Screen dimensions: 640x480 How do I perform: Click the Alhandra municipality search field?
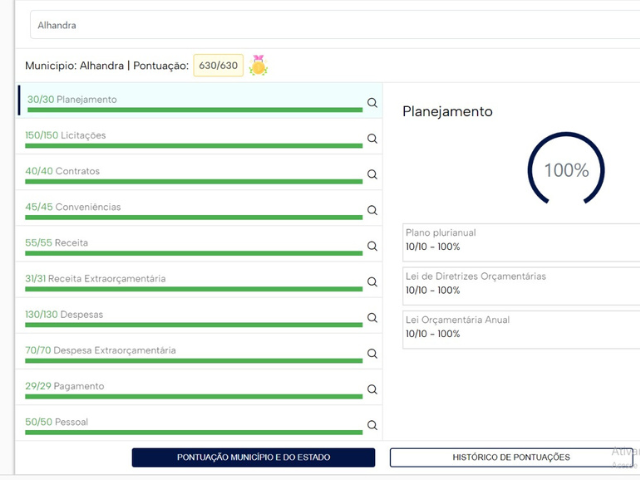click(x=330, y=24)
